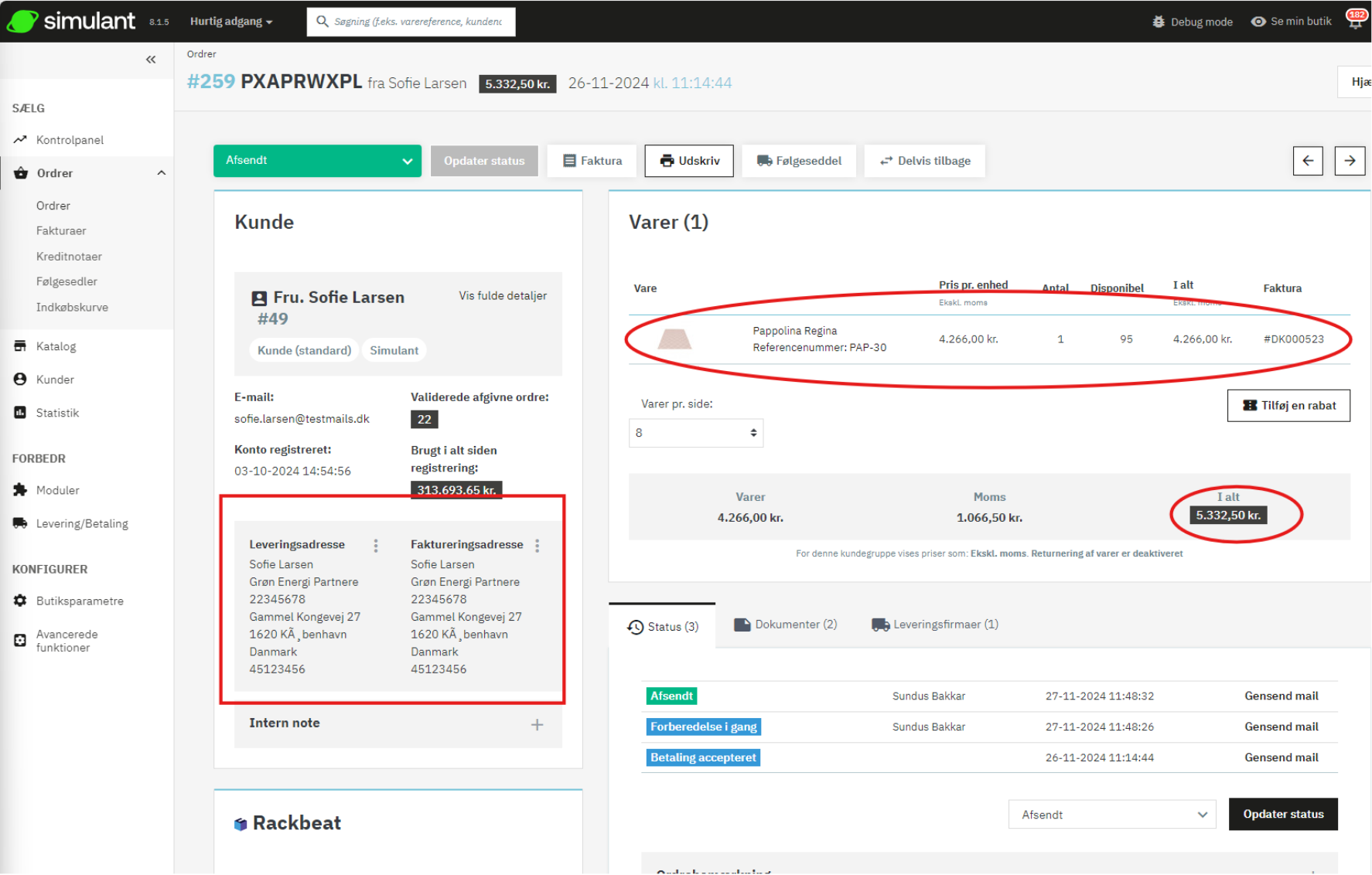The image size is (1372, 875).
Task: Switch to Leveringsfirmaer (1) tab
Action: [935, 625]
